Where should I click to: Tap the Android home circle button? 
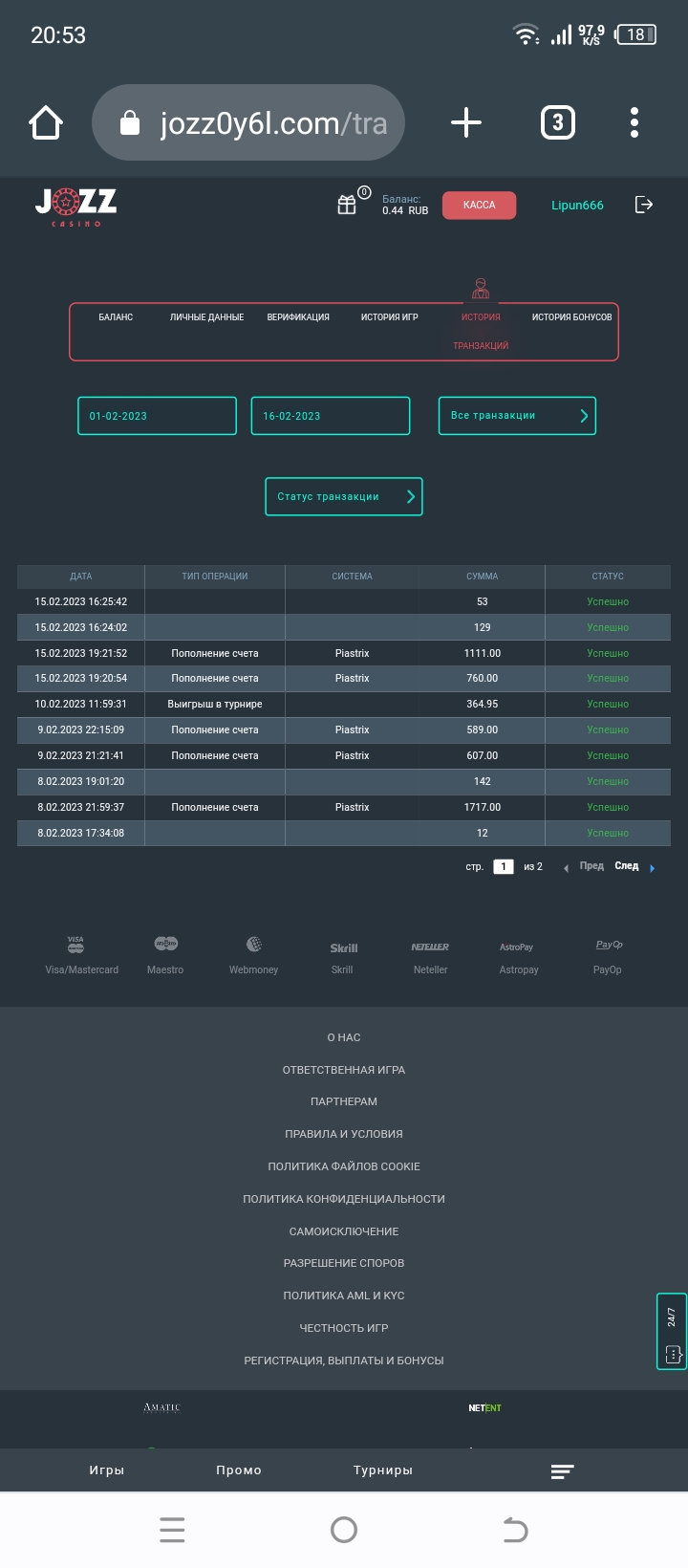tap(344, 1530)
